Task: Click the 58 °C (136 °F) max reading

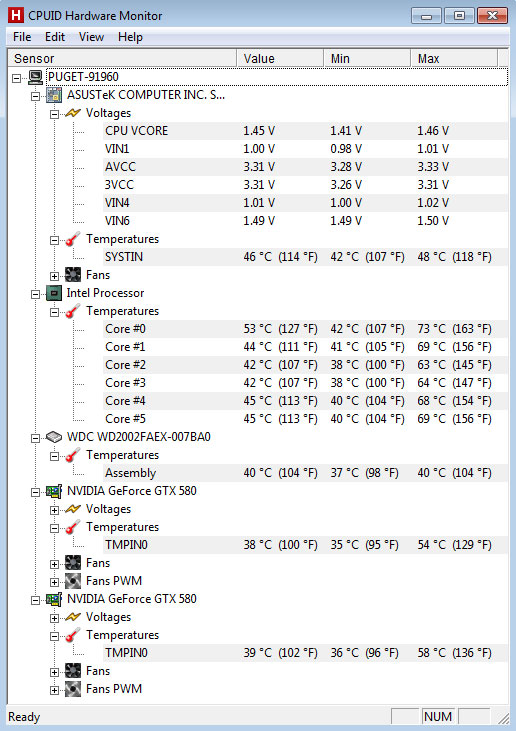Action: click(x=454, y=653)
